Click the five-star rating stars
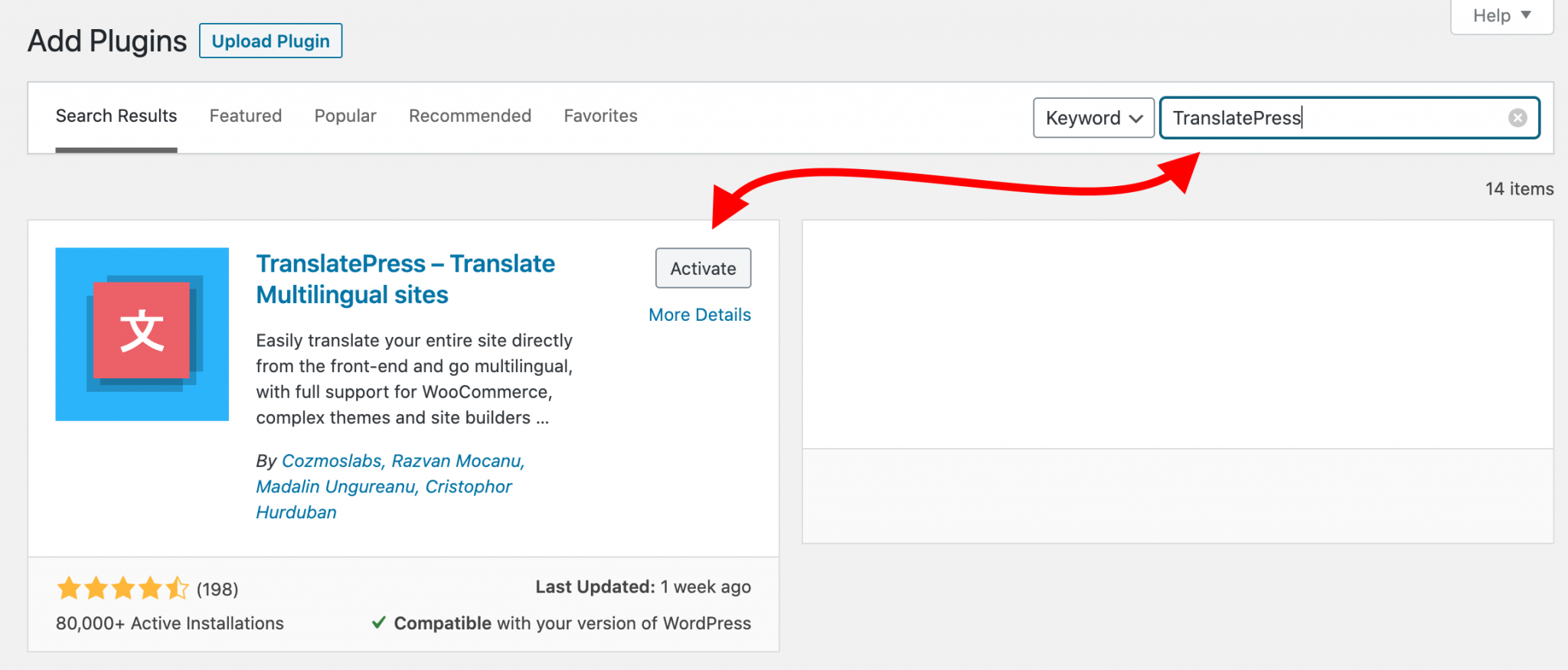Viewport: 1568px width, 670px height. [x=122, y=588]
